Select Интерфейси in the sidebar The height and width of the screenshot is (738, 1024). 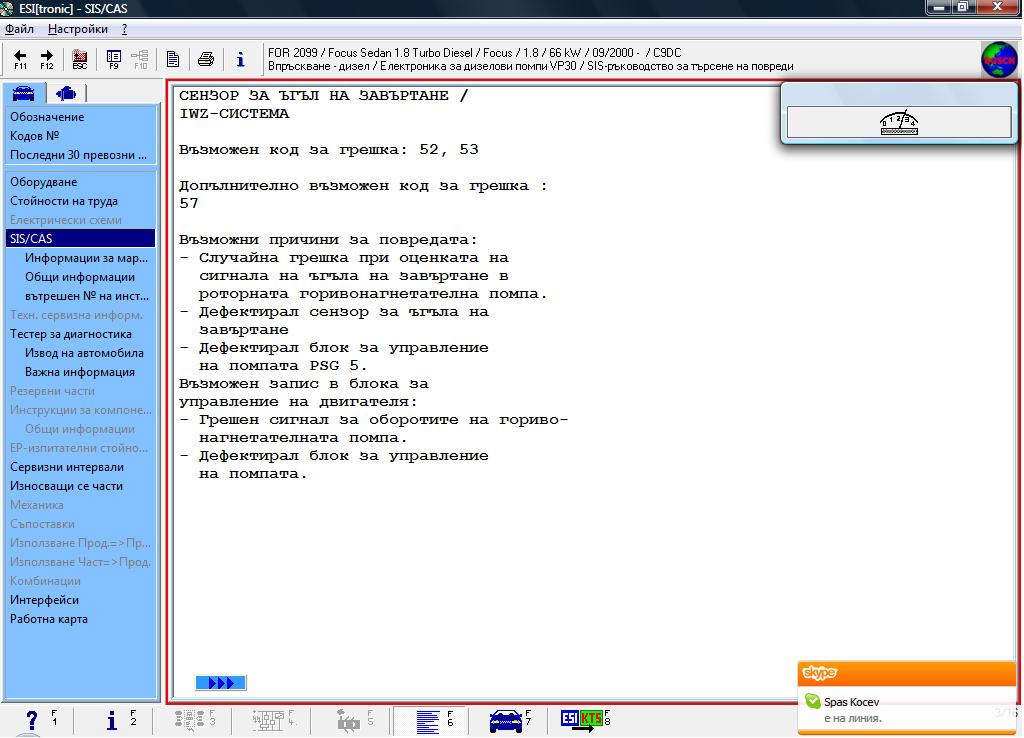click(44, 600)
